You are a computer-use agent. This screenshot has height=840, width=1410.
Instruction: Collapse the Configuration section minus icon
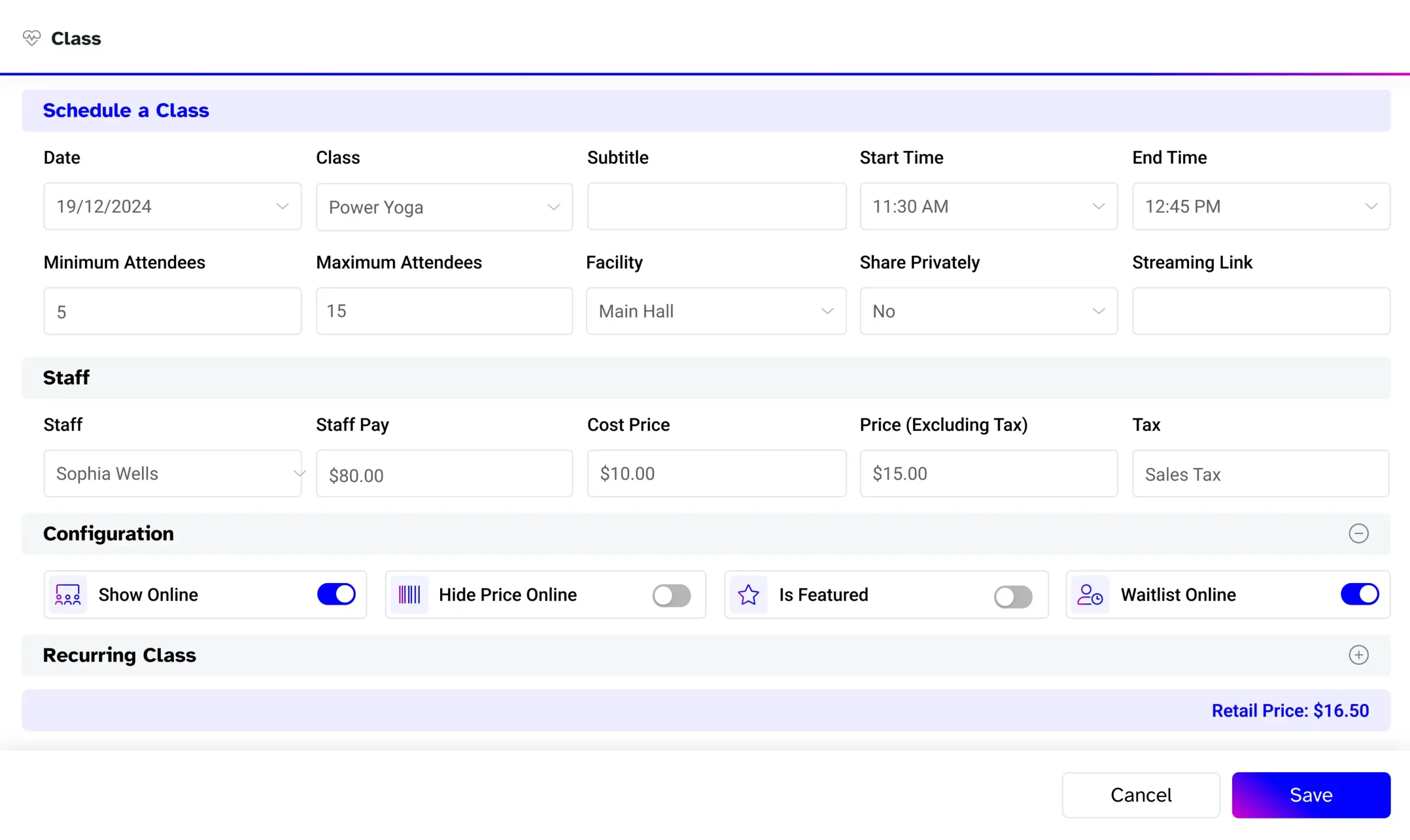[x=1359, y=533]
